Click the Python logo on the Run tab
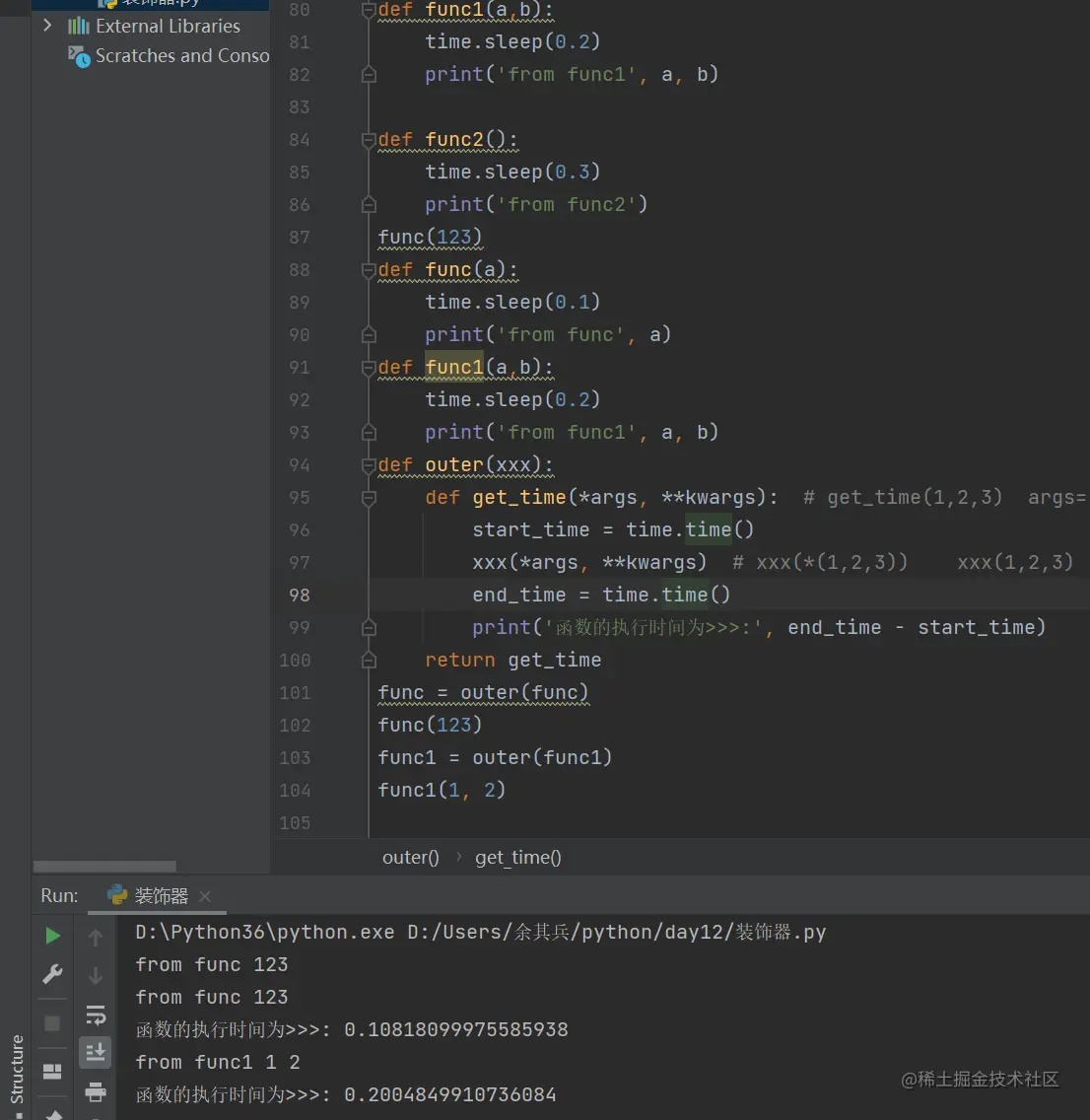The width and height of the screenshot is (1090, 1120). pos(117,895)
